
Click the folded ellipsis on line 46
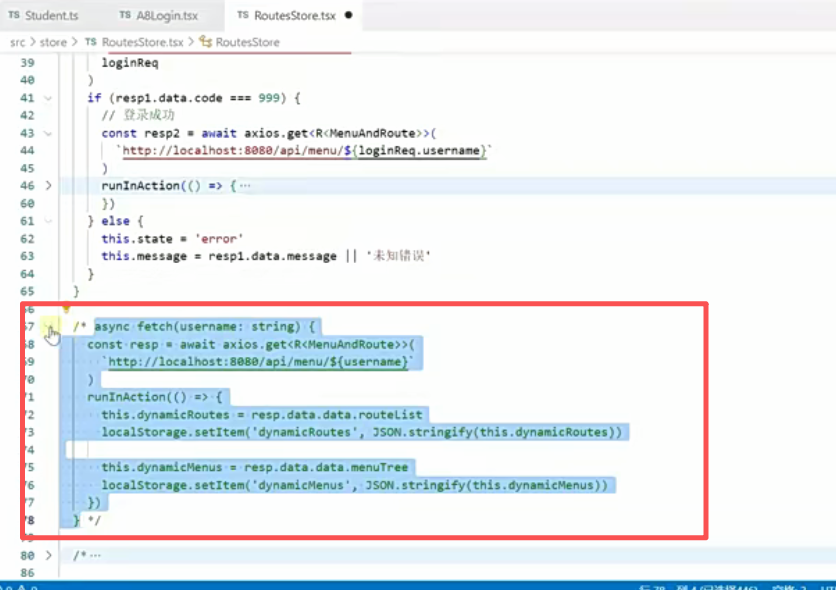[x=245, y=185]
